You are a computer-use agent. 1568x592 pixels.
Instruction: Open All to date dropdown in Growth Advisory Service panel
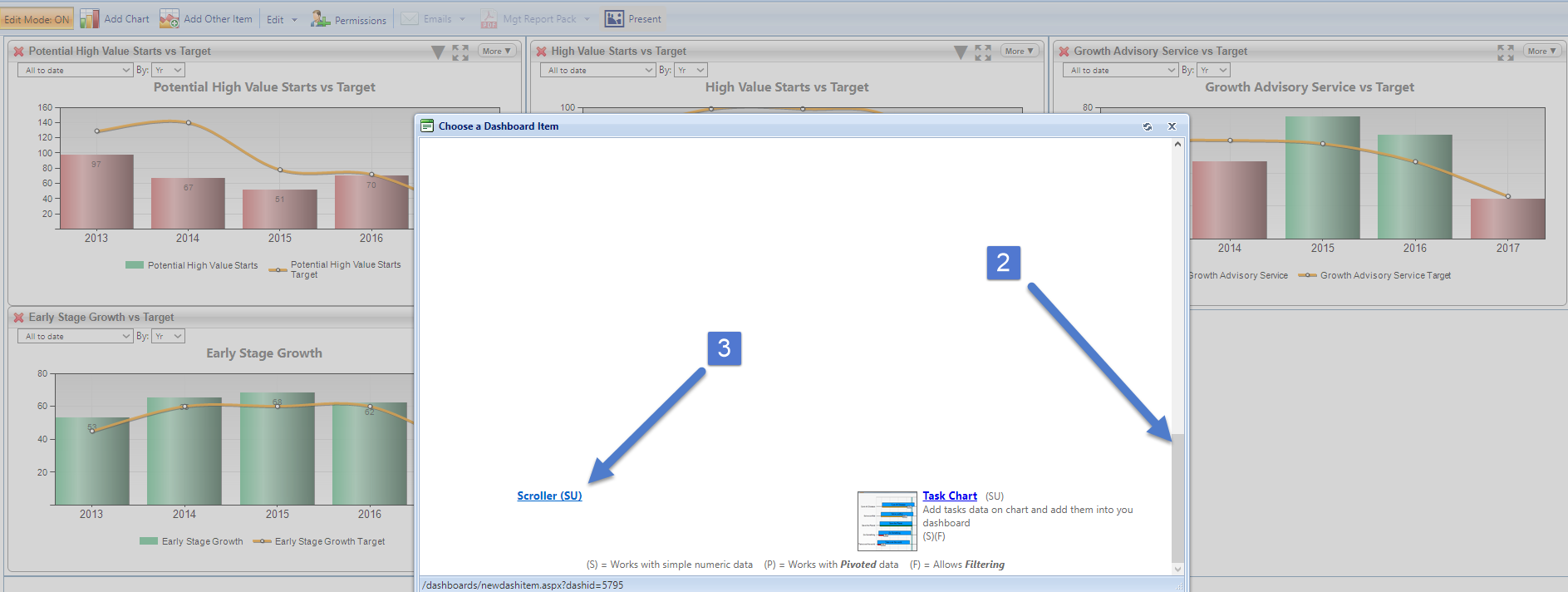pyautogui.click(x=1120, y=71)
